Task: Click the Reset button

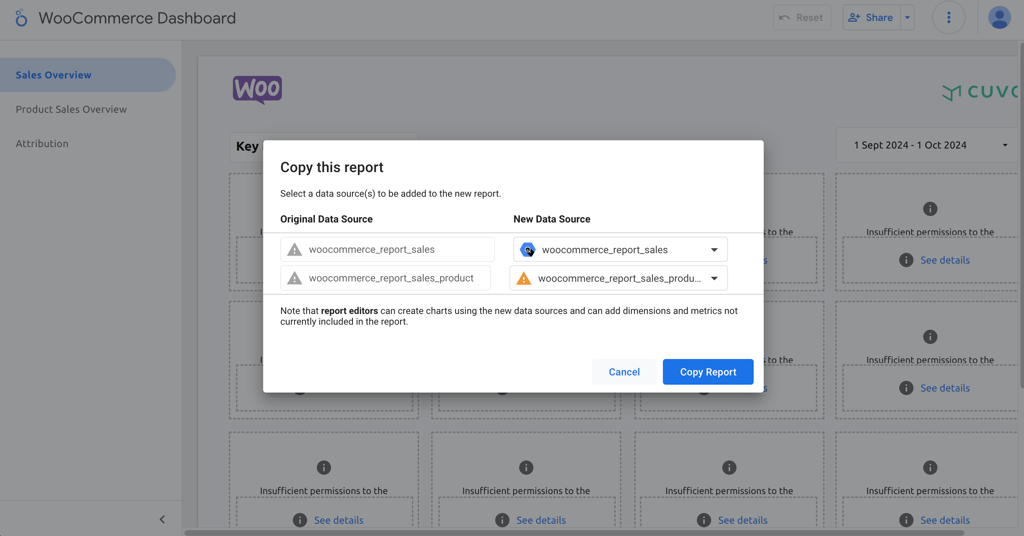Action: click(801, 18)
